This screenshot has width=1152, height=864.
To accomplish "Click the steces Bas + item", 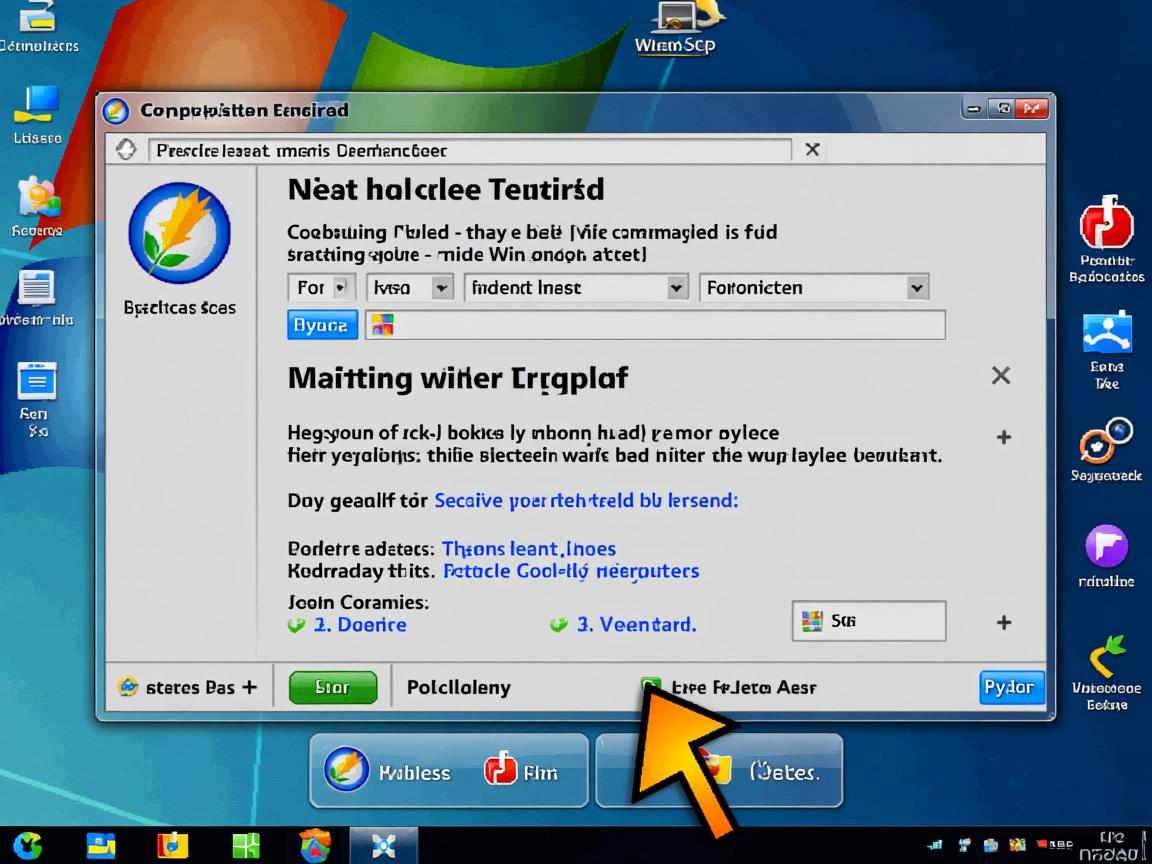I will (x=187, y=688).
